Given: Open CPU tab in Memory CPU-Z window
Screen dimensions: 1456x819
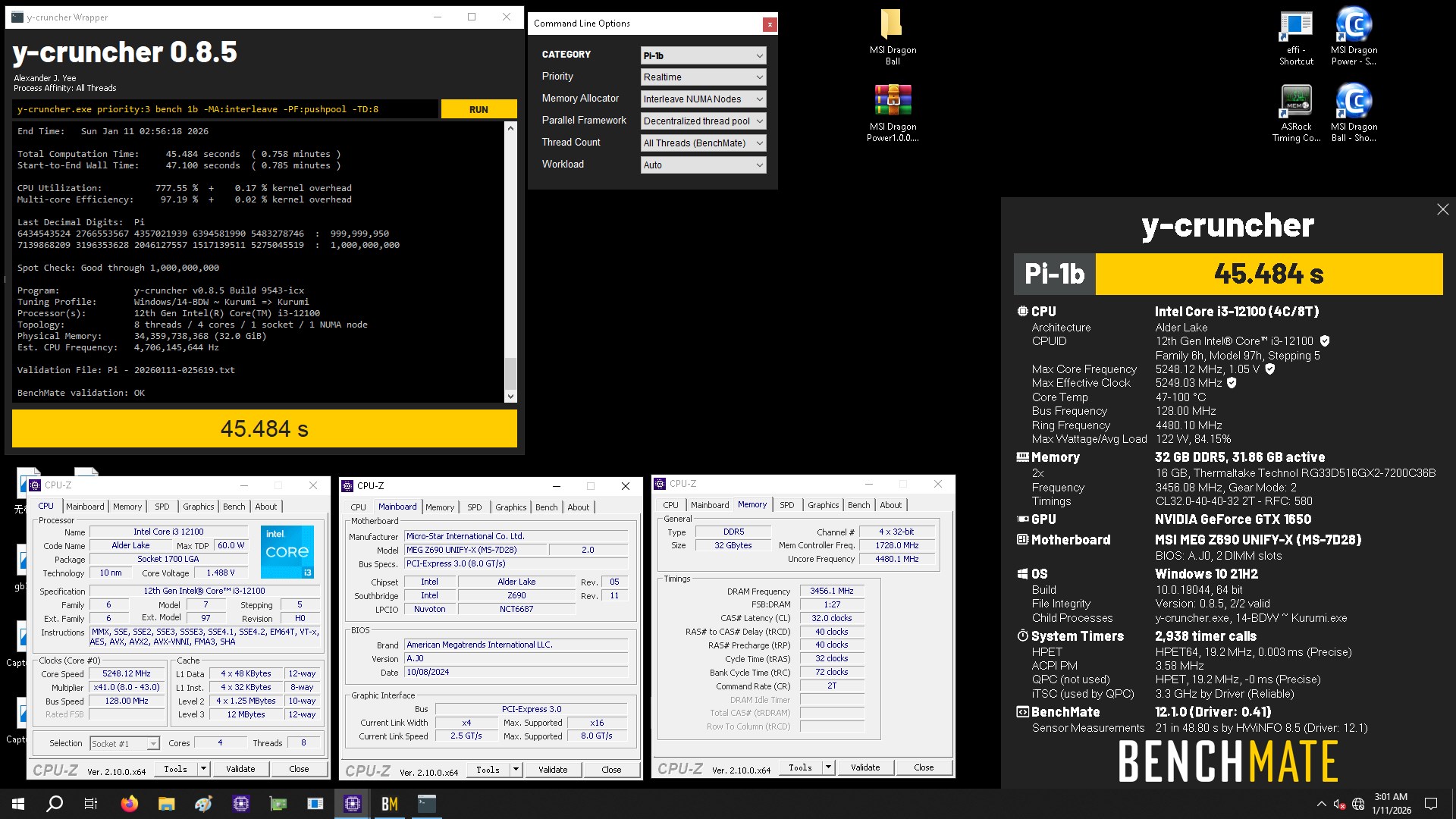Looking at the screenshot, I should coord(670,505).
